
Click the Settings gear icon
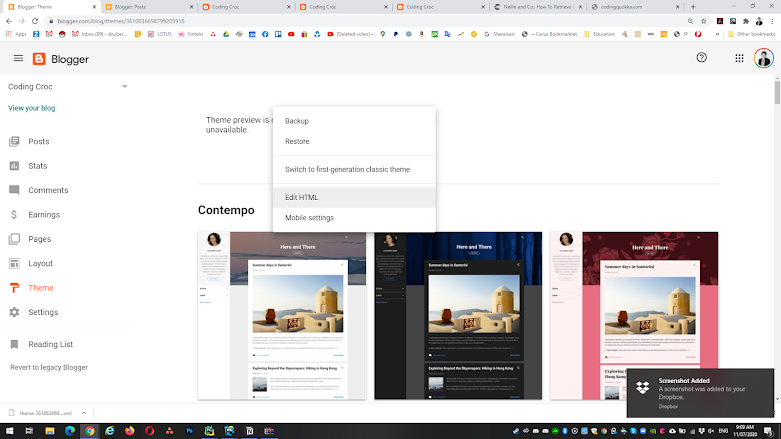tap(14, 312)
